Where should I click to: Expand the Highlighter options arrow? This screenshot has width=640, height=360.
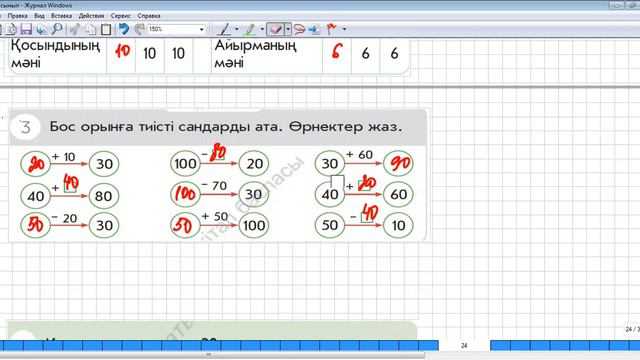(x=262, y=29)
